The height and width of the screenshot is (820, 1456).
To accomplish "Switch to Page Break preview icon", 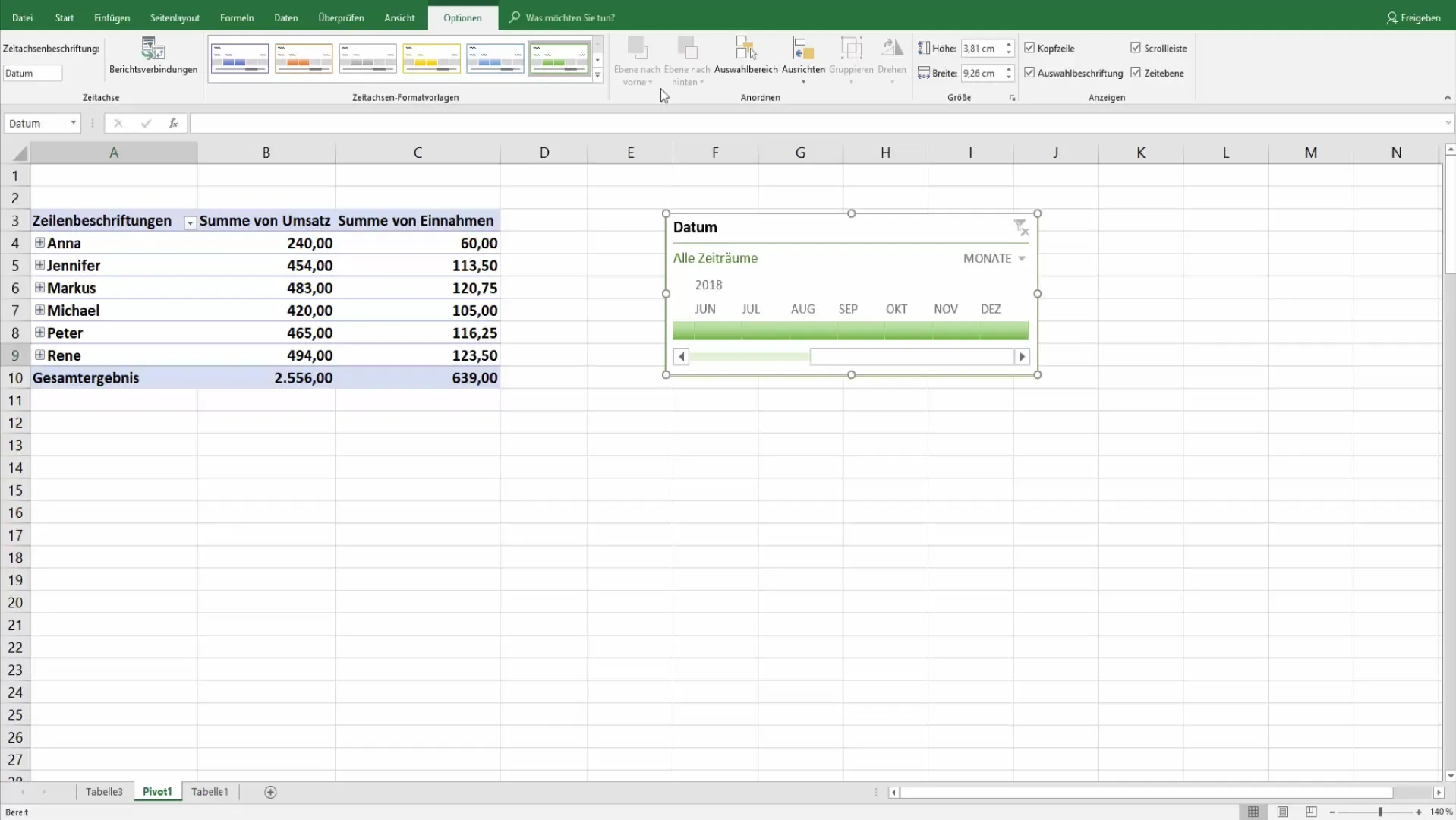I will click(x=1311, y=812).
